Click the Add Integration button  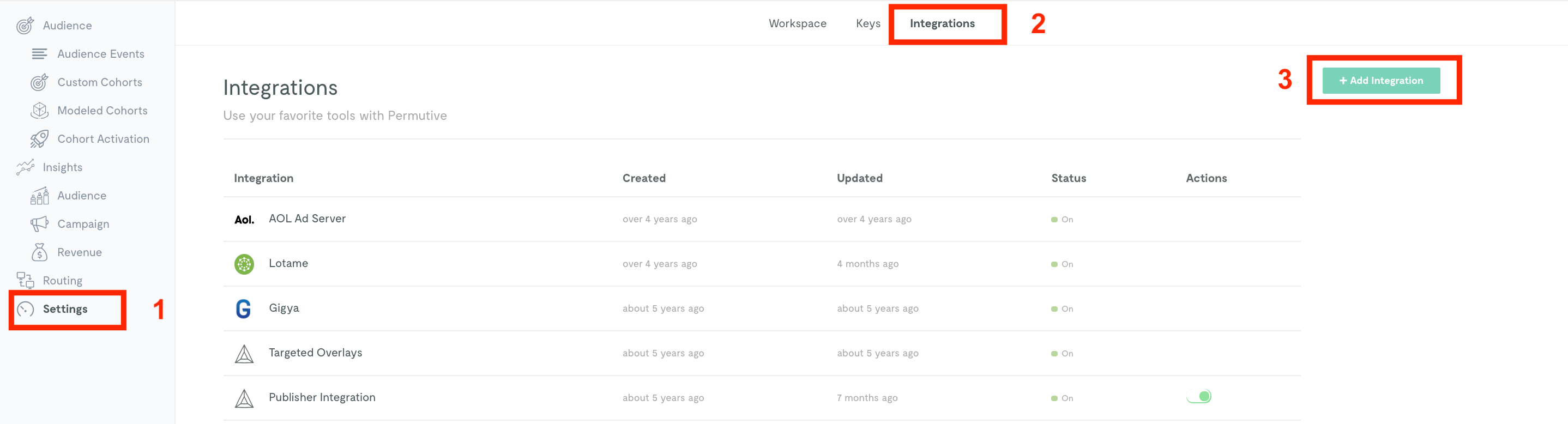(x=1381, y=80)
